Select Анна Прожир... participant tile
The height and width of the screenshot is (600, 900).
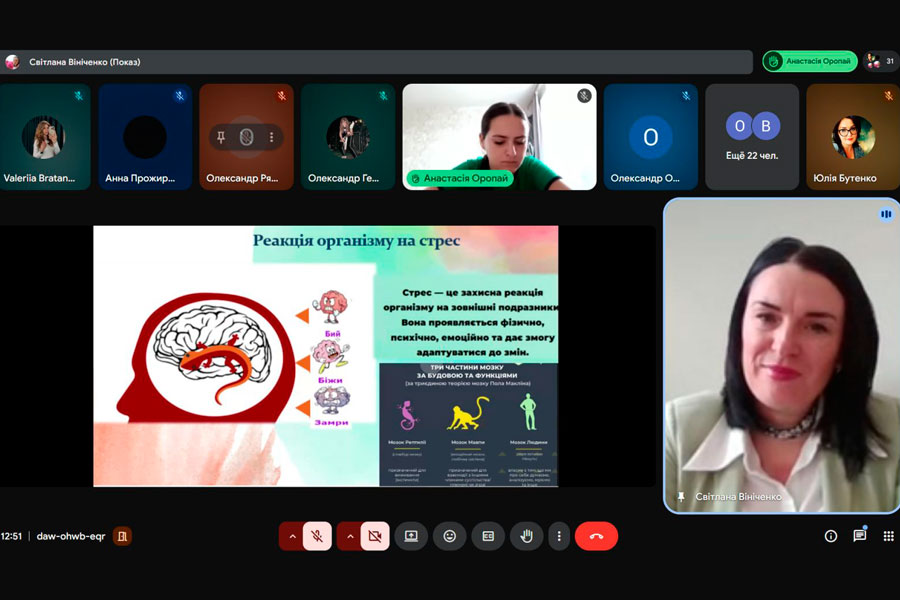click(145, 137)
